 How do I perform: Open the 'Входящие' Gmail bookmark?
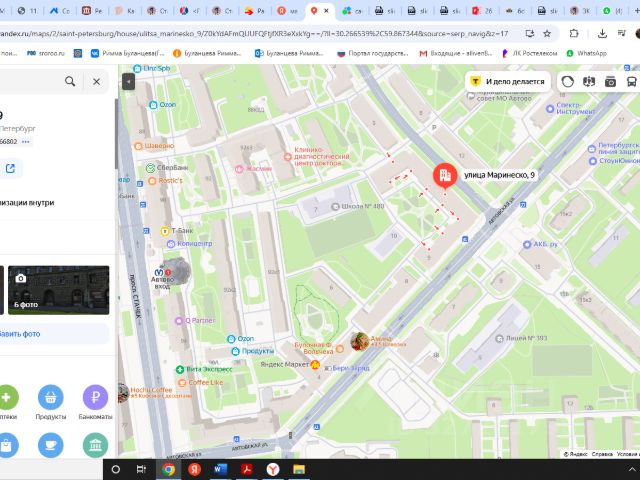pyautogui.click(x=456, y=53)
